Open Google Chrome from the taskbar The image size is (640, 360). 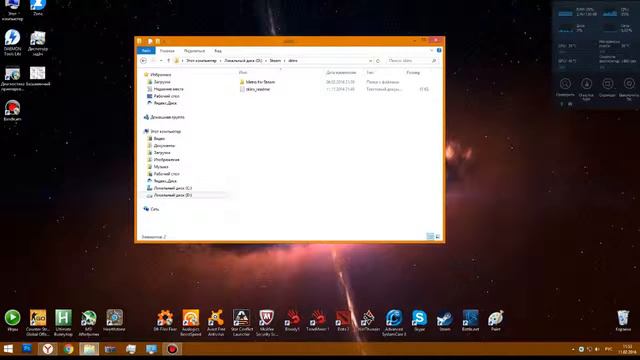tap(68, 349)
